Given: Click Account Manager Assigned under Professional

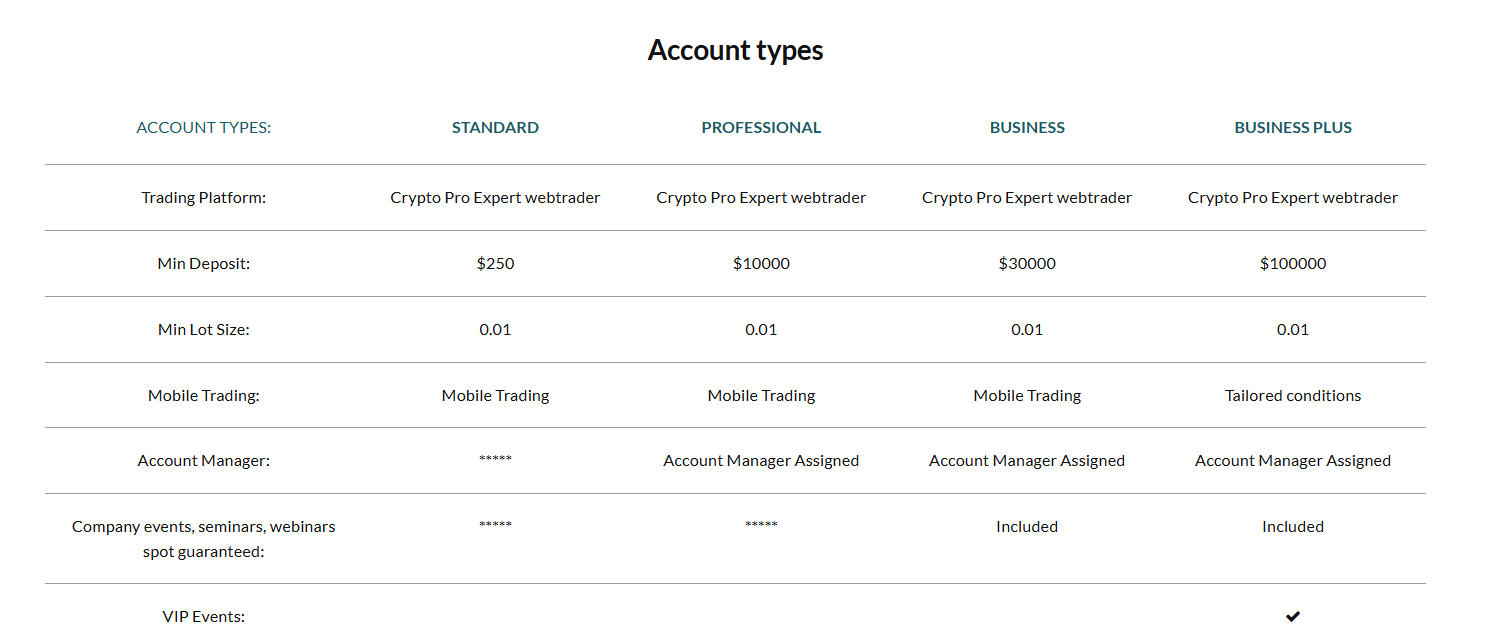Looking at the screenshot, I should pos(761,461).
